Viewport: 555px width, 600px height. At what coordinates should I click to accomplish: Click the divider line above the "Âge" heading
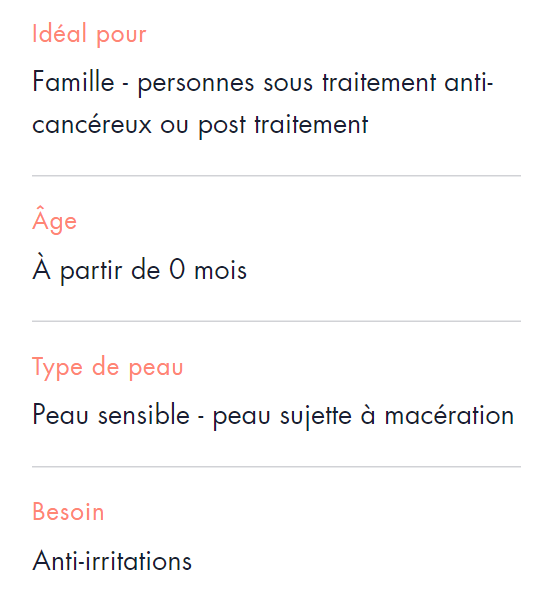[x=276, y=176]
